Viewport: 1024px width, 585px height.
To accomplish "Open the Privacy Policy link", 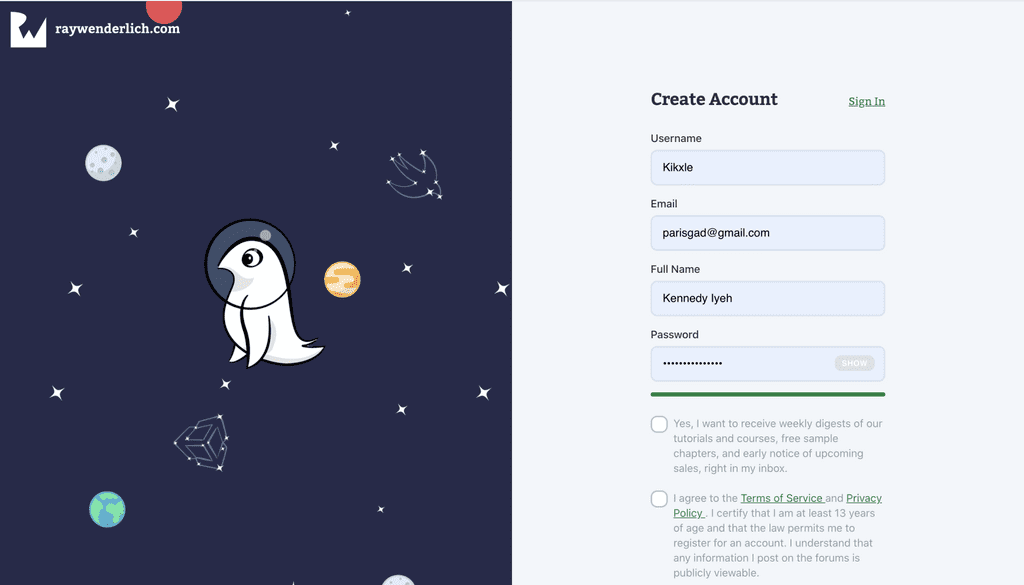I will point(863,498).
